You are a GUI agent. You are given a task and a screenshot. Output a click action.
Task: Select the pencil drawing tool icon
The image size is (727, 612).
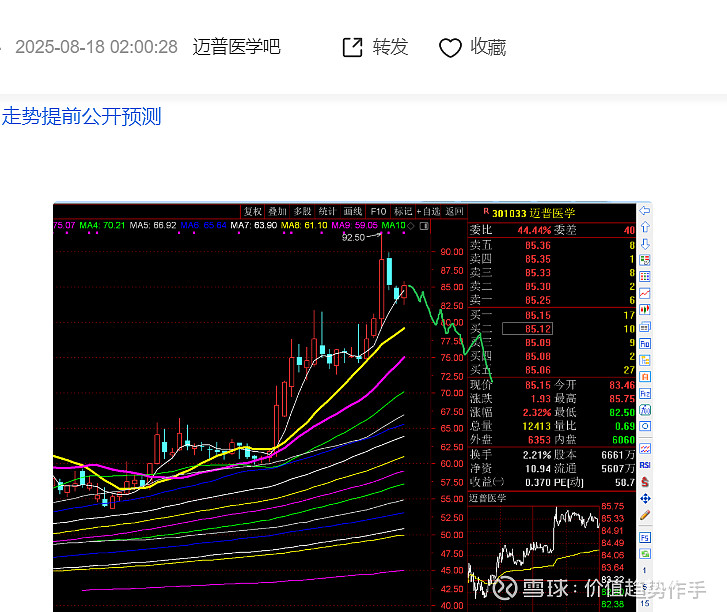coord(644,515)
